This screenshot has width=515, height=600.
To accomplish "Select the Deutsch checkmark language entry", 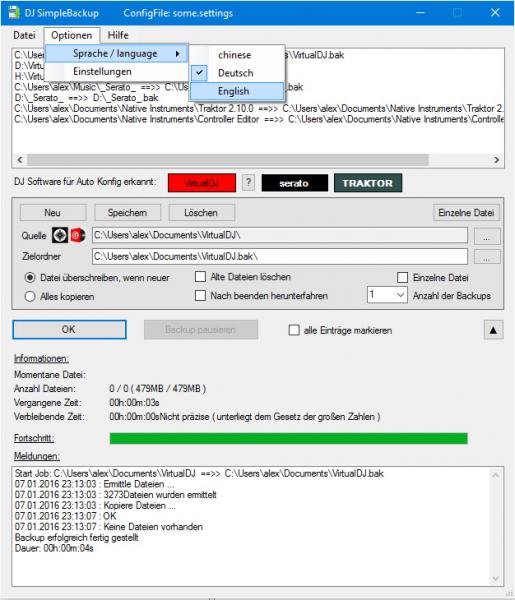I will (x=237, y=73).
